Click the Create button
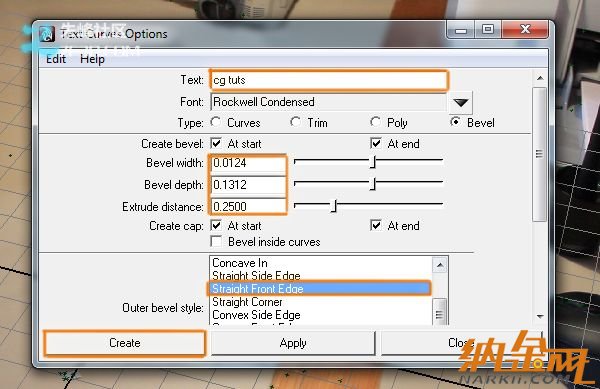This screenshot has height=389, width=600. 125,343
